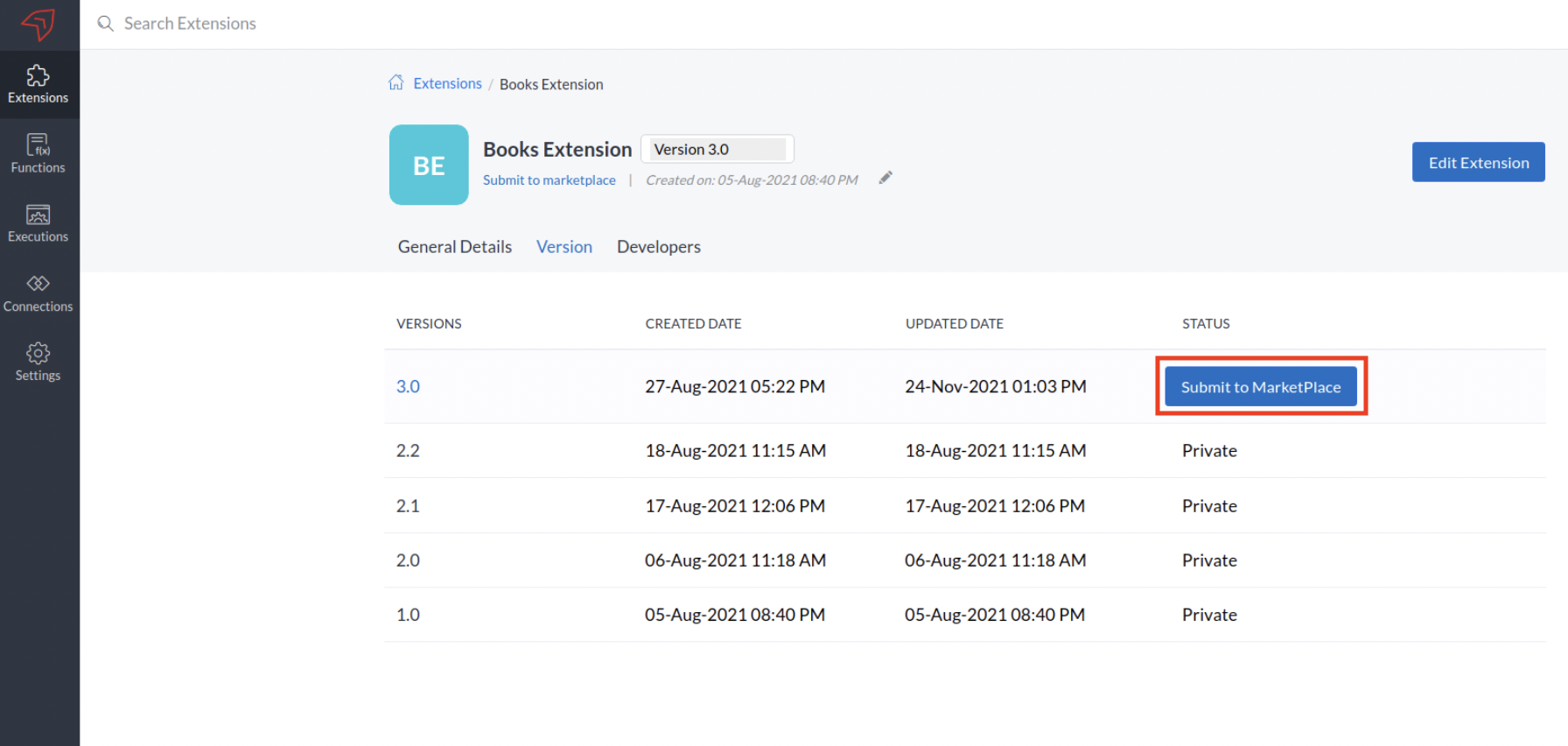Click Extensions breadcrumb link

(447, 84)
